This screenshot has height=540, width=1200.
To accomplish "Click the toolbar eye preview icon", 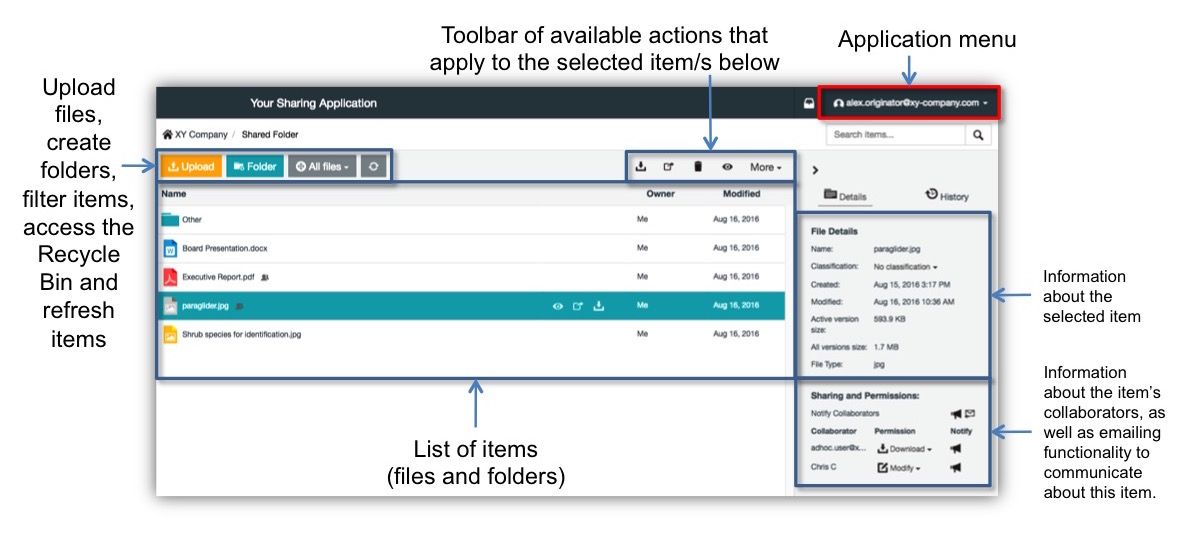I will click(727, 167).
